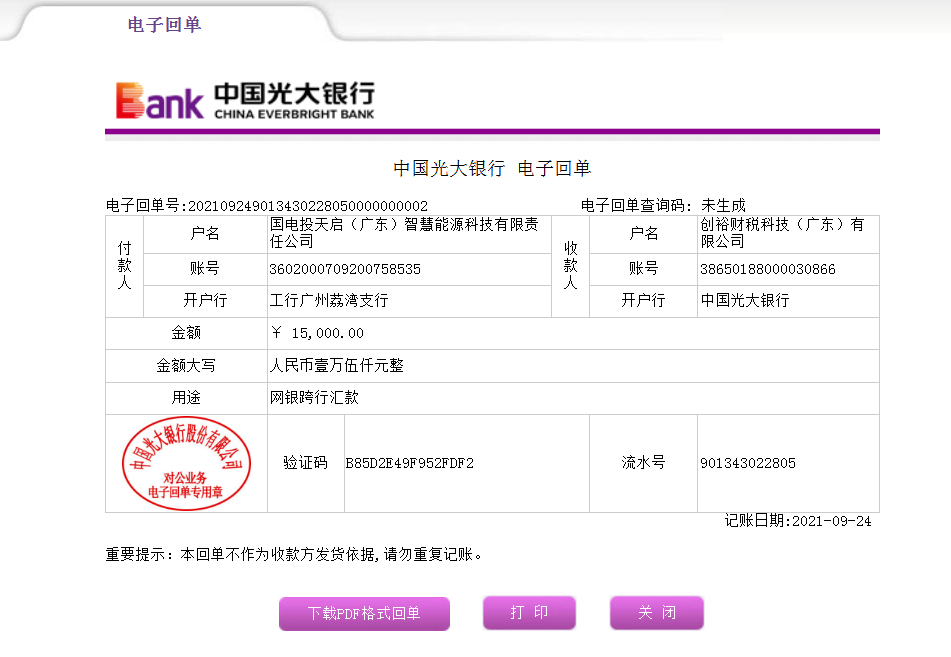Select query code status 未生成

pos(723,206)
